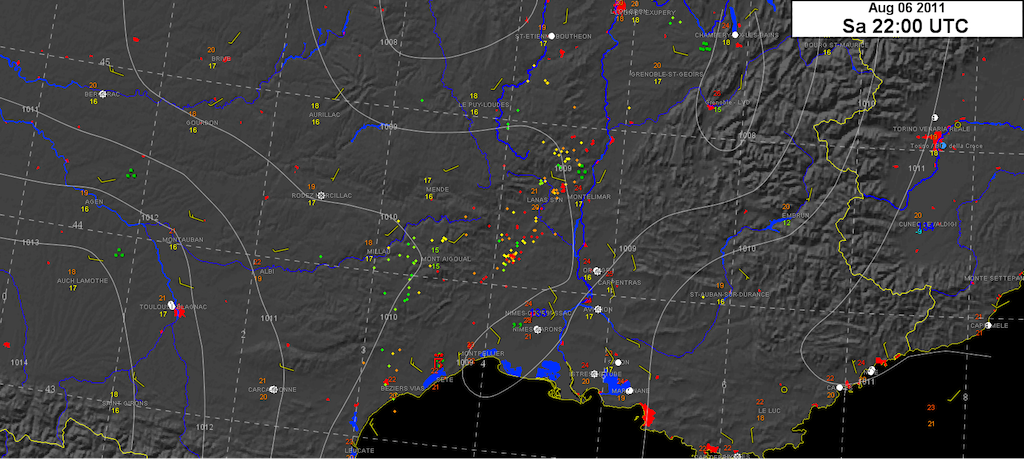Select the MONT AIGOUAL station label
1024x459 pixels.
click(446, 259)
